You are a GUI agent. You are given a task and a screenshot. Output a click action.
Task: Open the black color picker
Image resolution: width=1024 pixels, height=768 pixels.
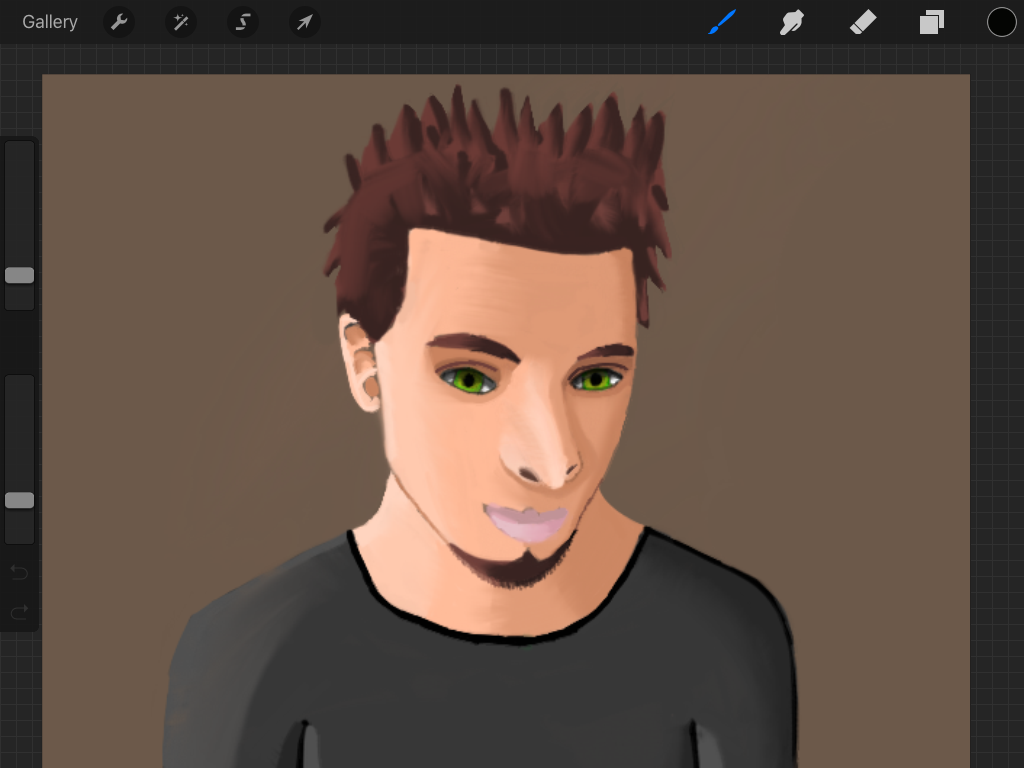pyautogui.click(x=1001, y=22)
